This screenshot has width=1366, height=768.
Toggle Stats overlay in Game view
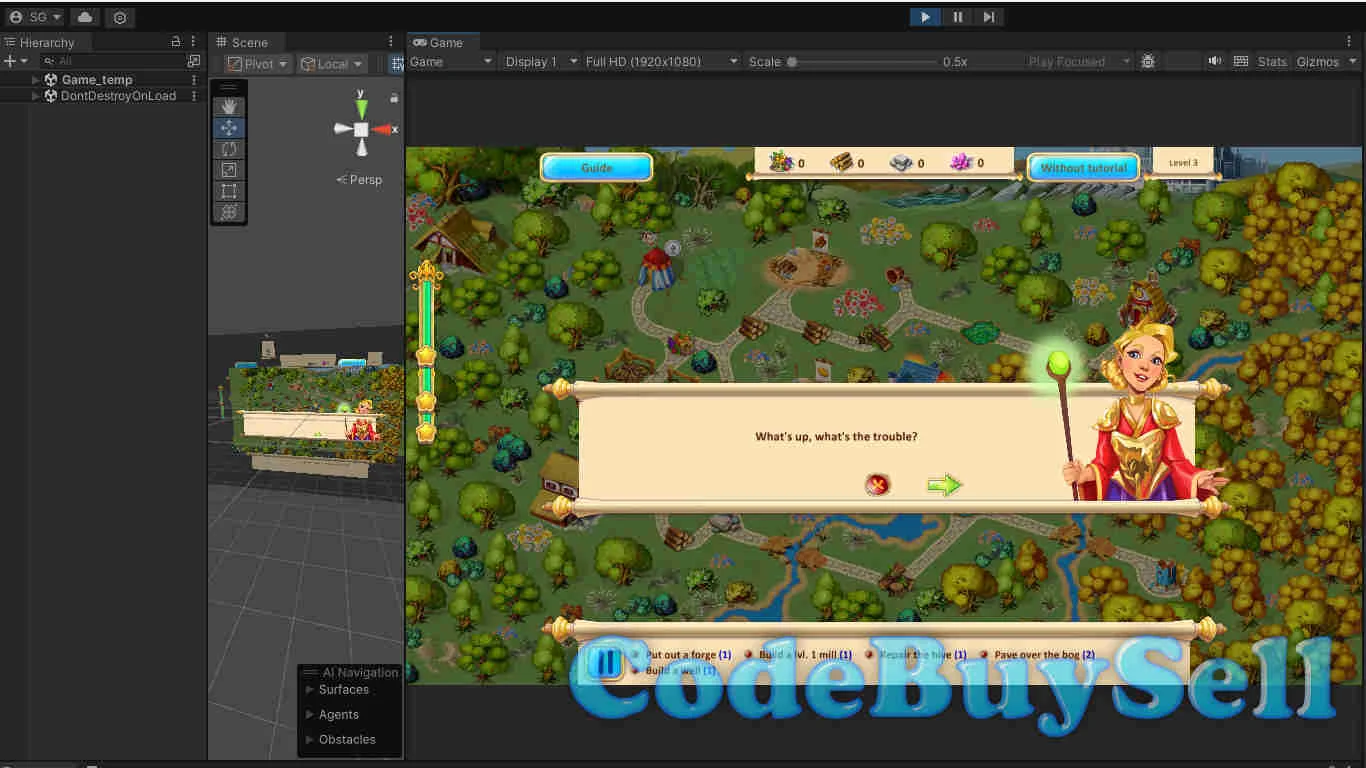click(x=1272, y=61)
